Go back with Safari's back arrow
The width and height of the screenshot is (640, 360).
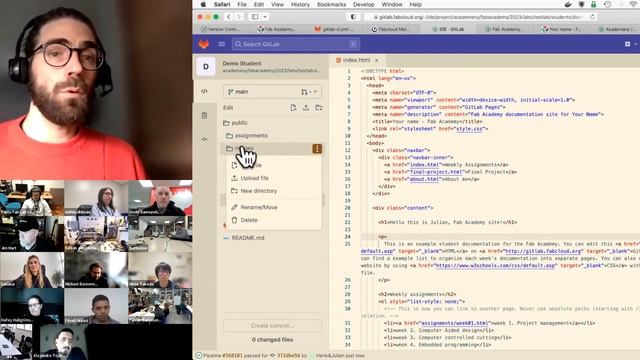coord(229,17)
